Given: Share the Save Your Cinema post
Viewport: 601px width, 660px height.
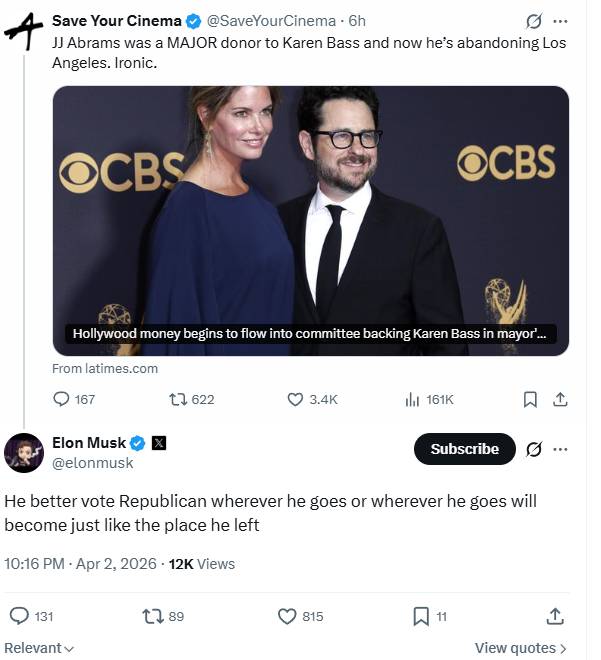Looking at the screenshot, I should [560, 399].
